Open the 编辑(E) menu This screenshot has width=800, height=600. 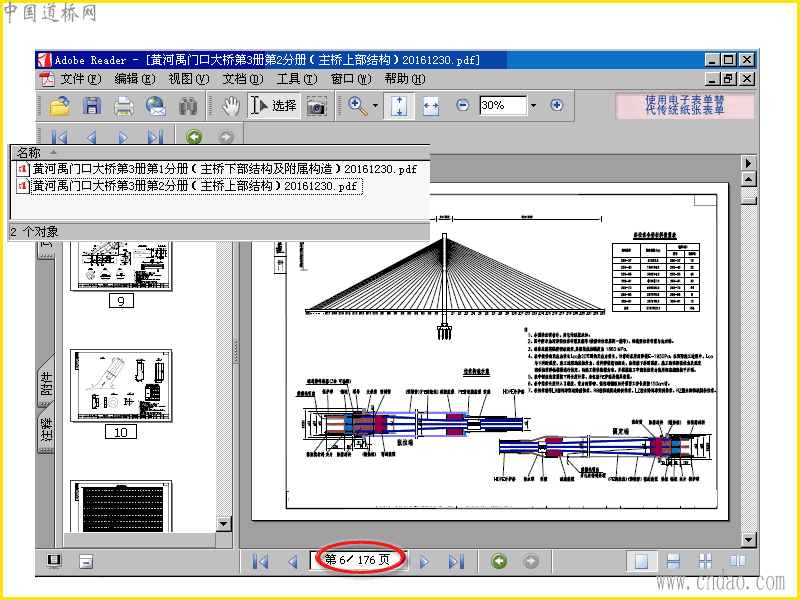(x=135, y=79)
